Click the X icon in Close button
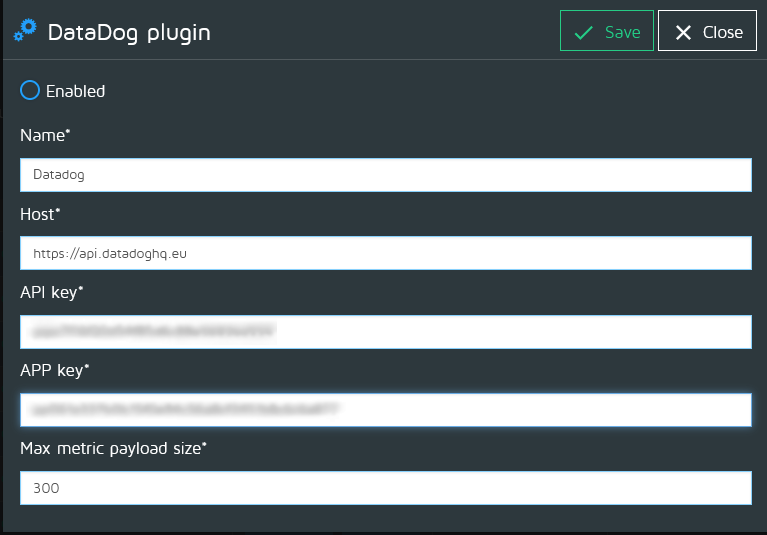The image size is (767, 535). click(684, 32)
